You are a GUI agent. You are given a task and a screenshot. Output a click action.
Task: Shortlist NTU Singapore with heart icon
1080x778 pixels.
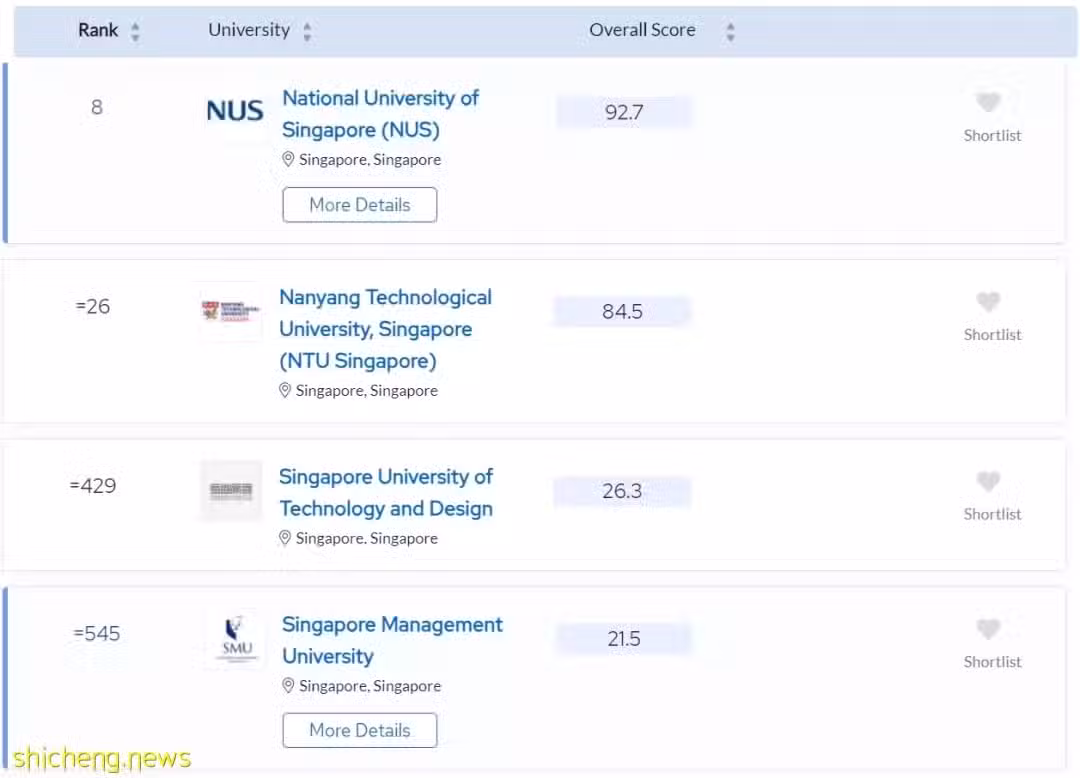988,301
